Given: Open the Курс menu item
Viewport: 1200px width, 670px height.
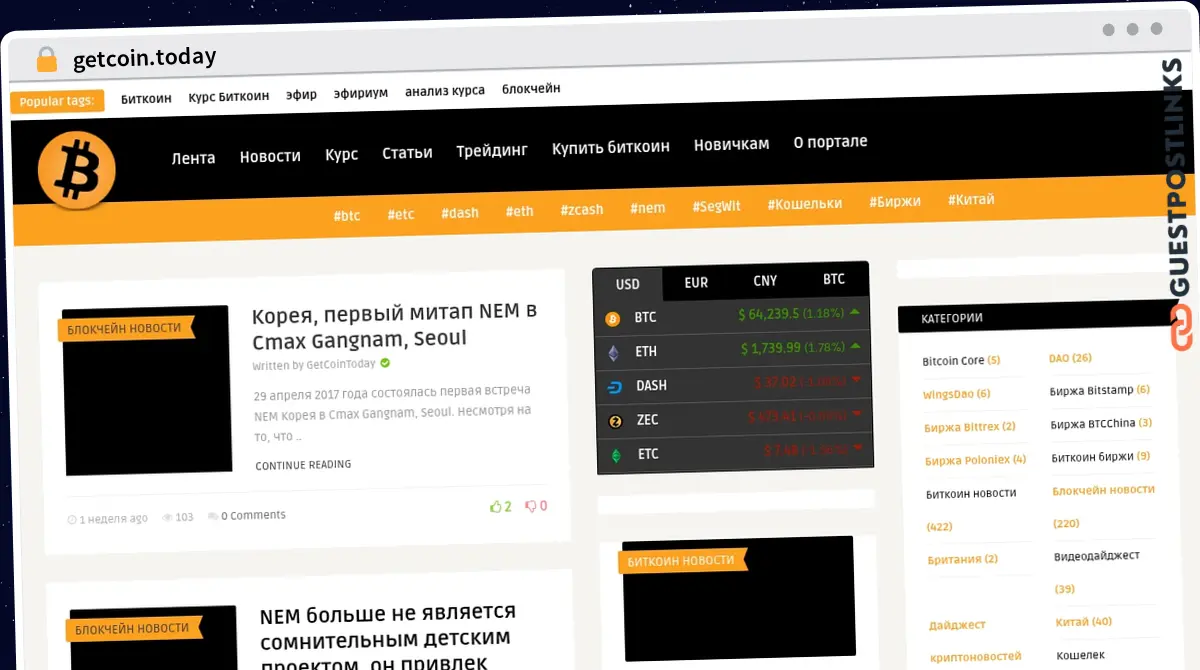Looking at the screenshot, I should 341,155.
